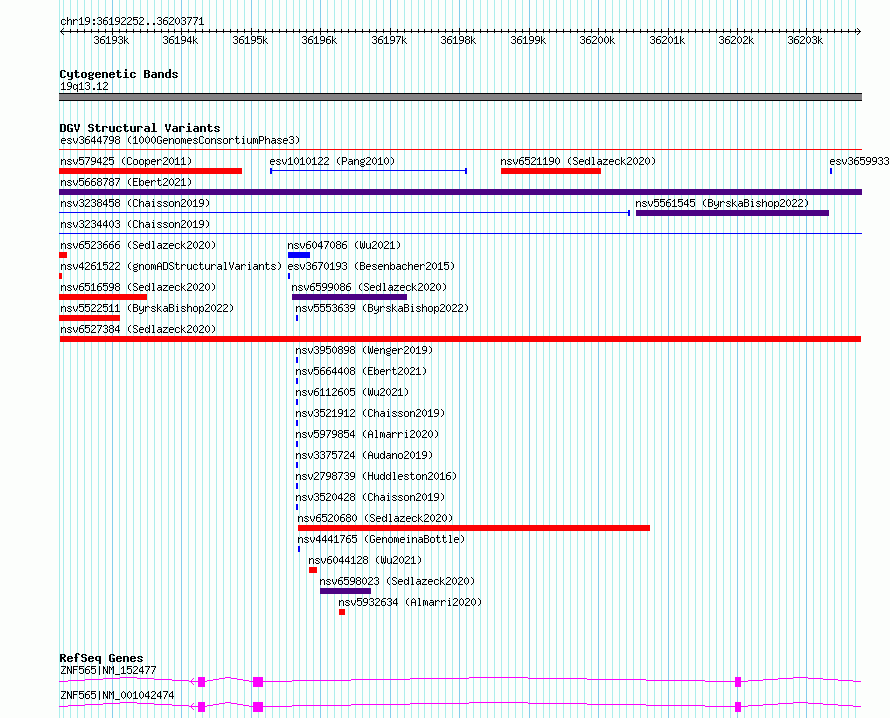Select the purple bar of nsv6599086
The image size is (890, 718).
(x=349, y=297)
